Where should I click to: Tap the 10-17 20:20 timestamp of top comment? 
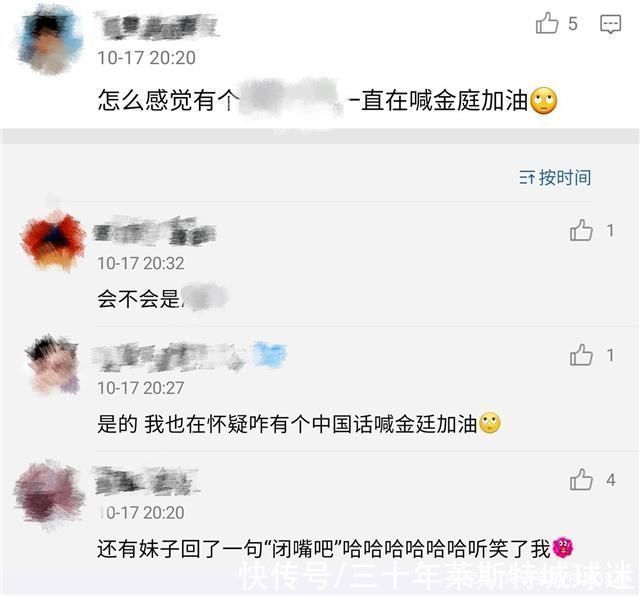(x=147, y=58)
